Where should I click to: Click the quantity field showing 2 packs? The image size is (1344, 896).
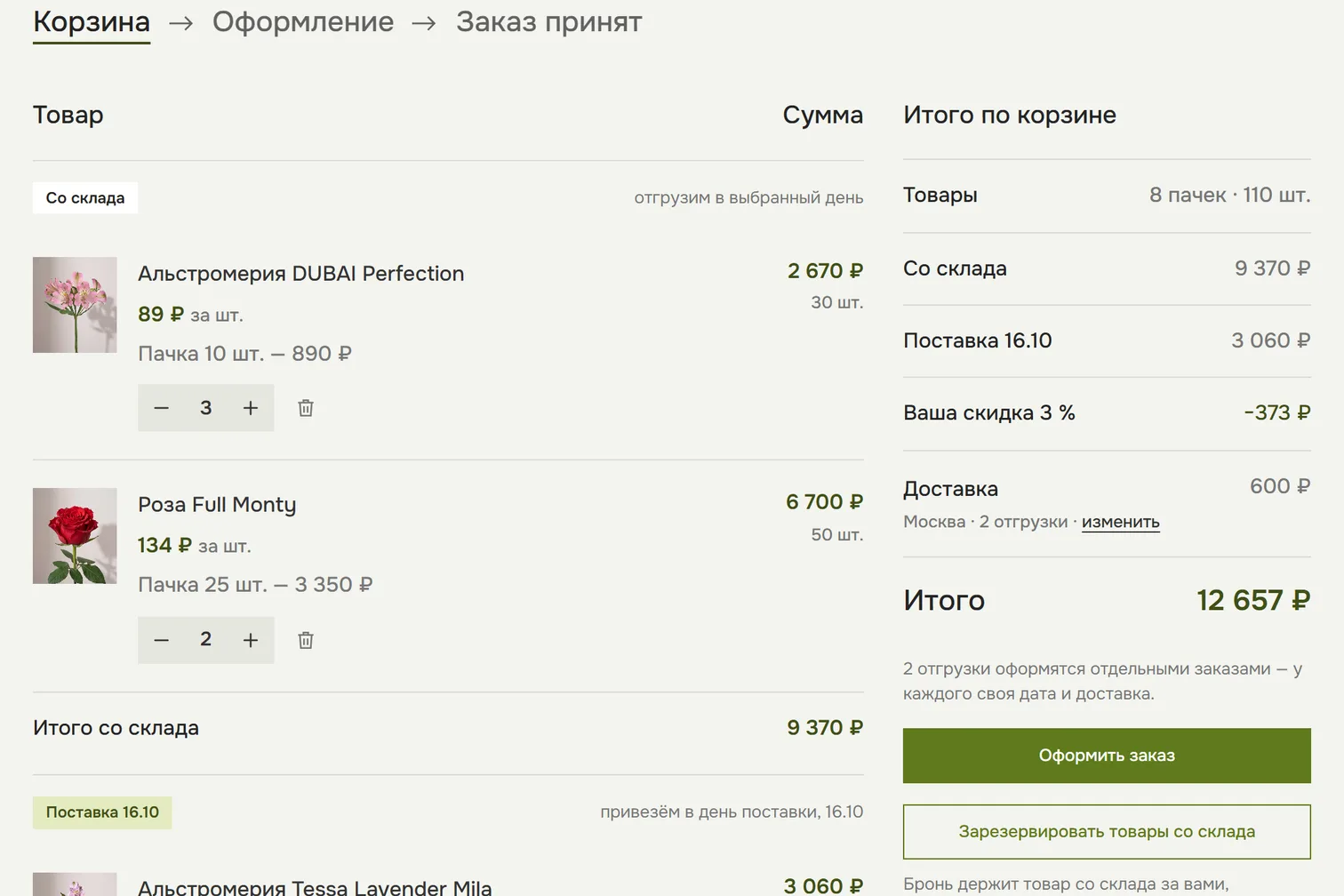click(205, 640)
